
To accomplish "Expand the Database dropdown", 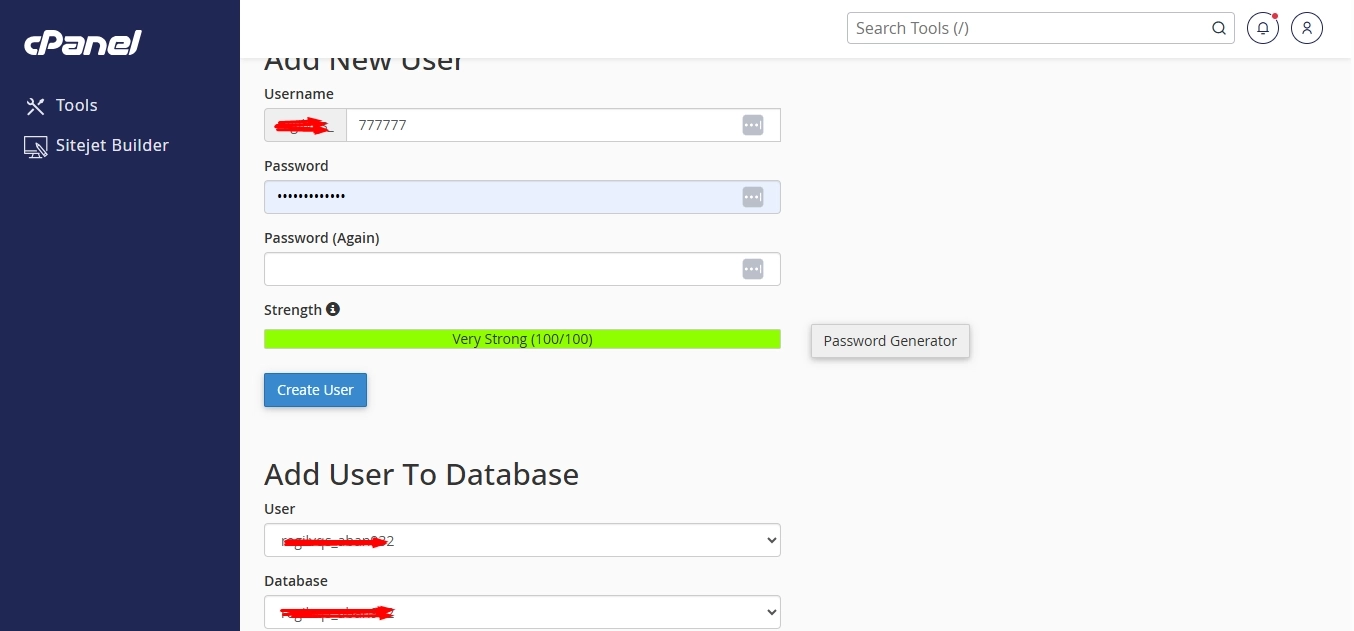I will pos(522,612).
